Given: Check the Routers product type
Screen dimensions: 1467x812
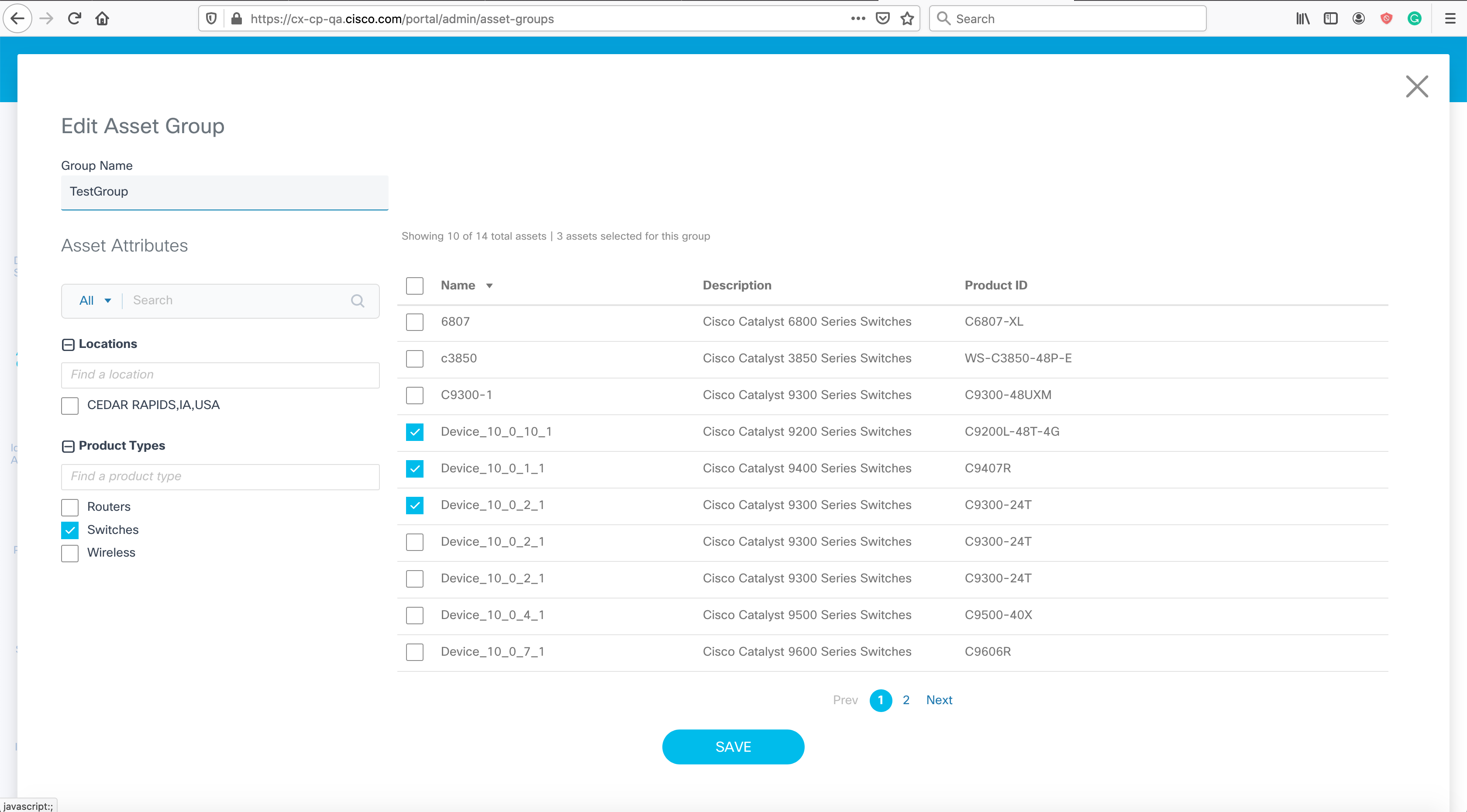Looking at the screenshot, I should [x=69, y=507].
